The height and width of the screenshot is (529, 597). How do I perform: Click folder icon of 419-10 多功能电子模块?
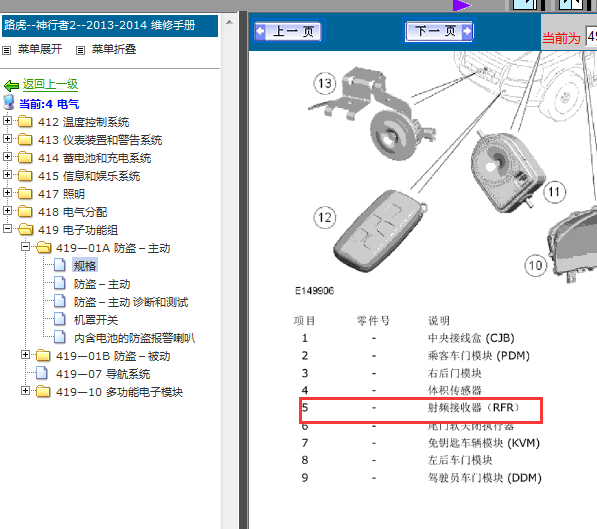coord(43,392)
